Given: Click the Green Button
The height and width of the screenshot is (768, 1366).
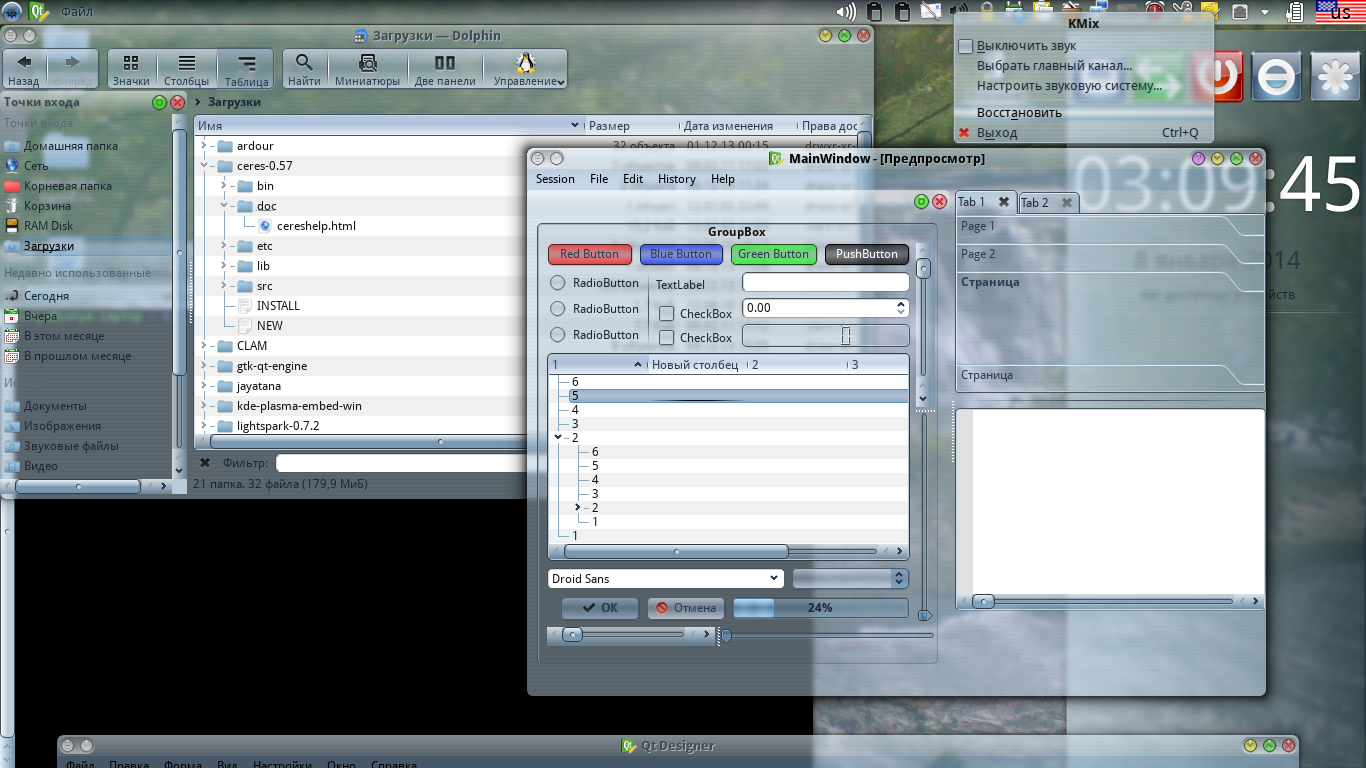Looking at the screenshot, I should coord(773,254).
